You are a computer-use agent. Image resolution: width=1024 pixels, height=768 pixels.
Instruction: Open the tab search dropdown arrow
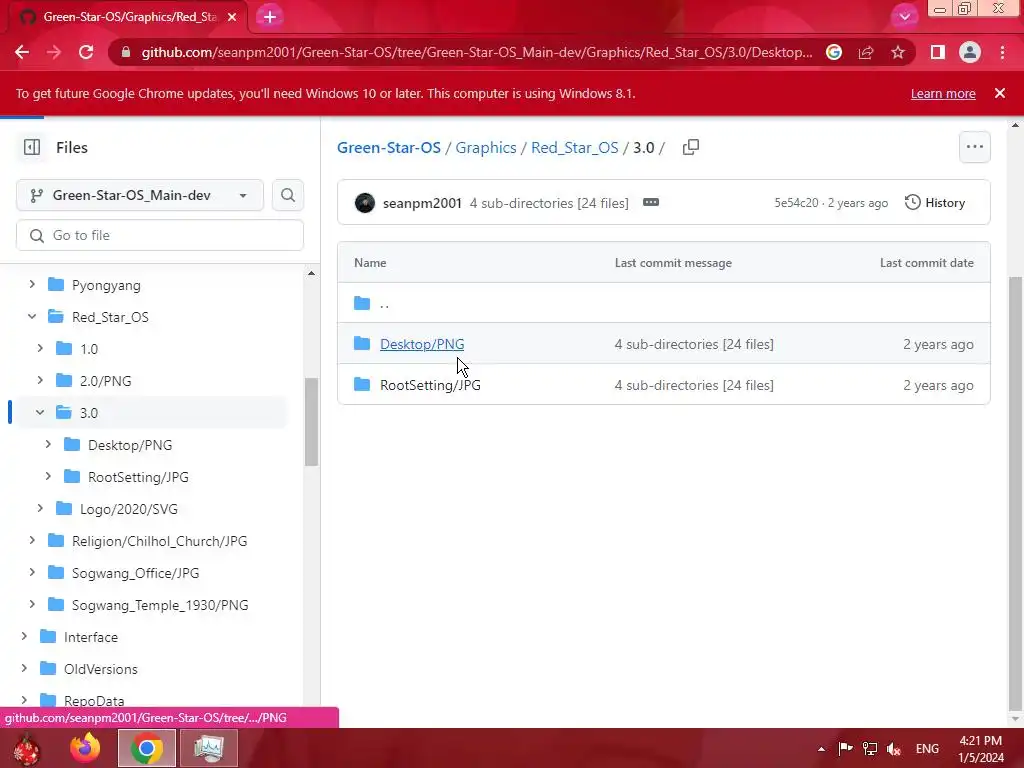point(904,17)
